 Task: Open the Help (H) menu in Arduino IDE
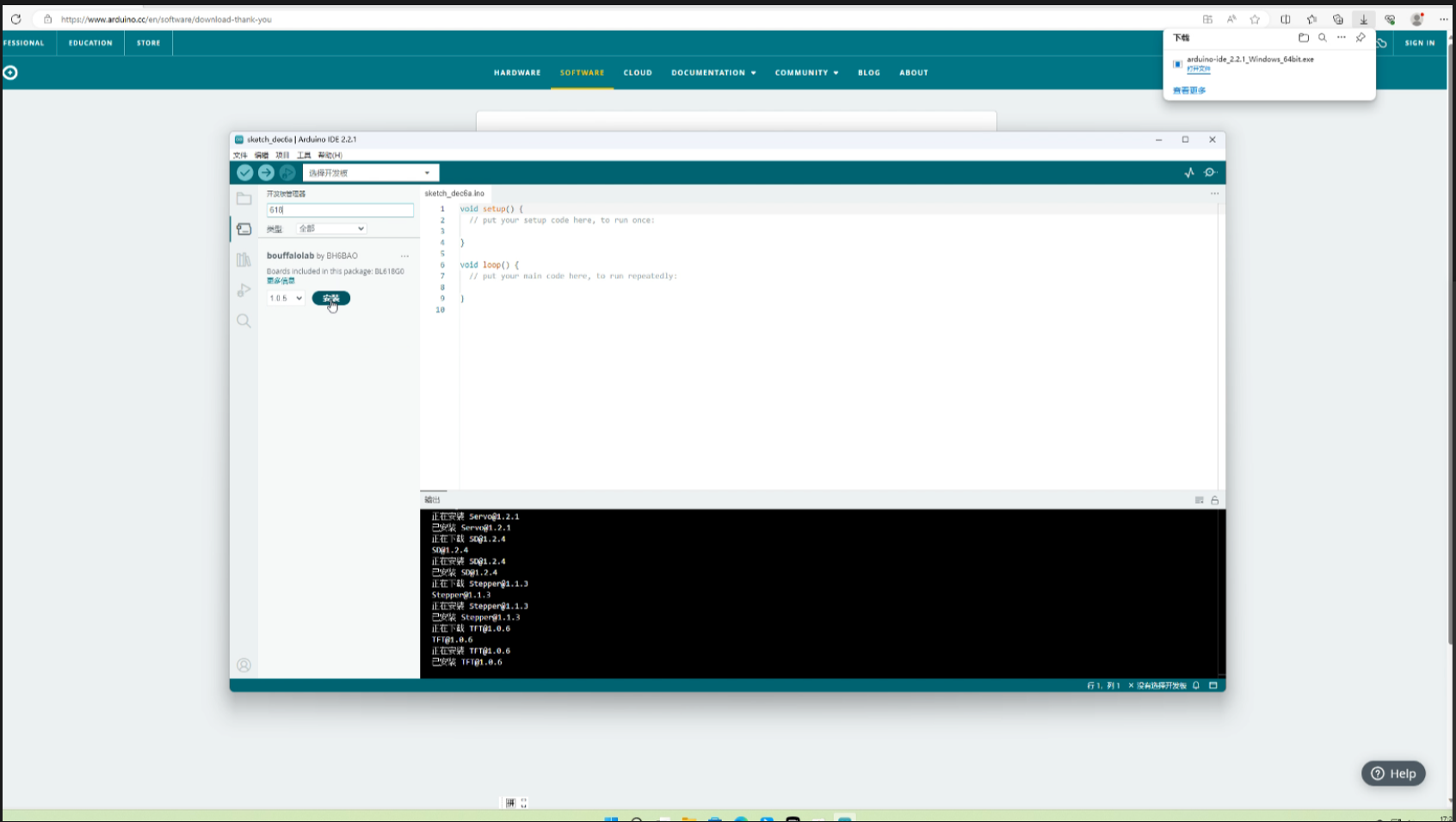(330, 156)
